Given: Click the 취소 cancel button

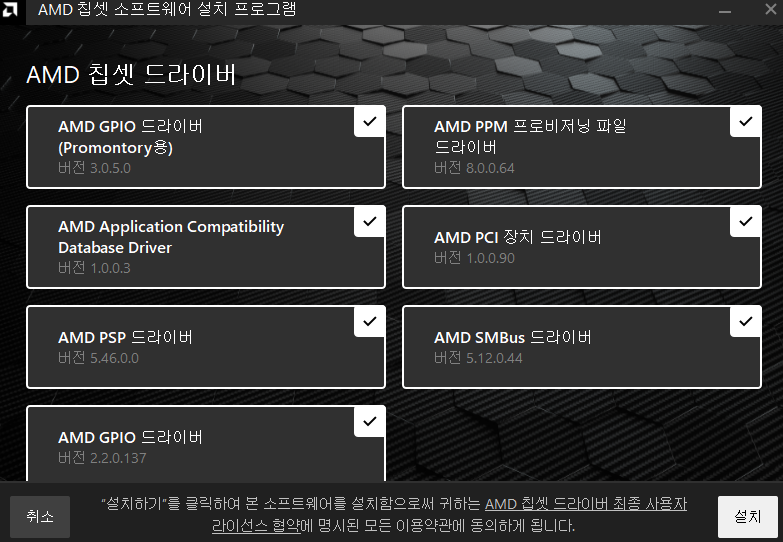Looking at the screenshot, I should [40, 517].
